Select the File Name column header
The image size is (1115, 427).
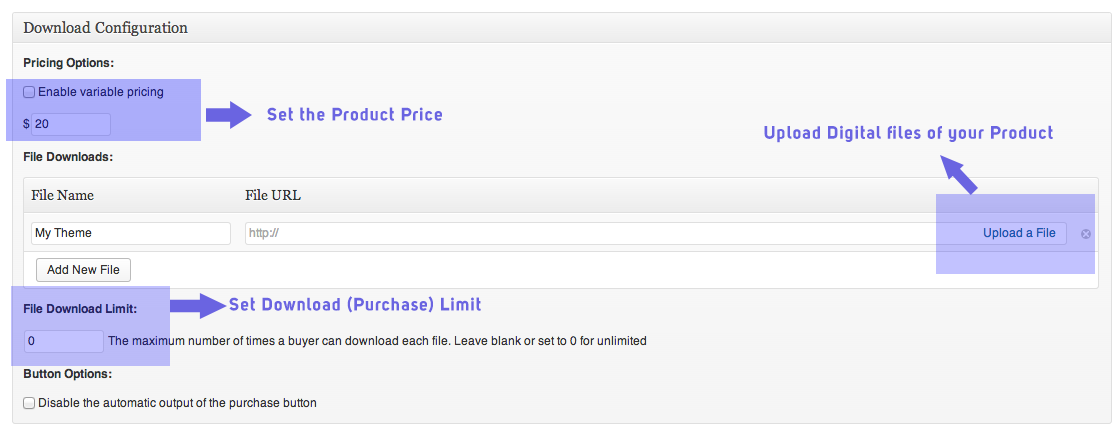click(x=63, y=195)
